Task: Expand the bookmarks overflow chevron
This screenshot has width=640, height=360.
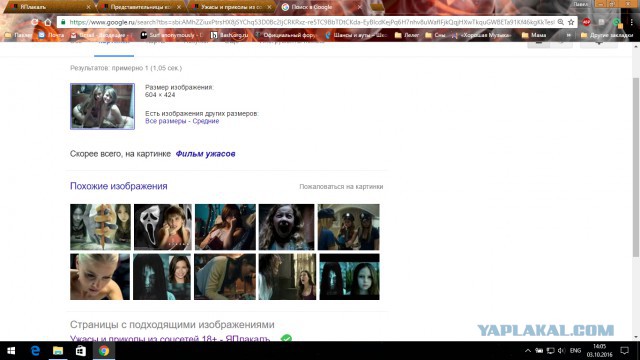Action: pyautogui.click(x=569, y=35)
